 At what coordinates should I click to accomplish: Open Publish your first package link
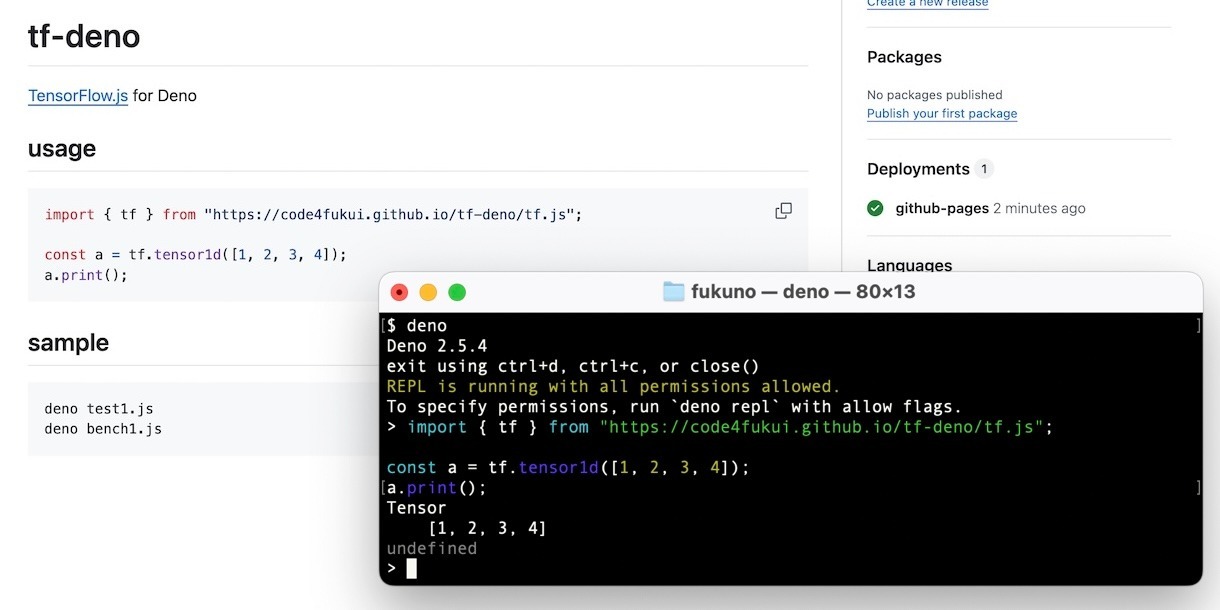(941, 114)
